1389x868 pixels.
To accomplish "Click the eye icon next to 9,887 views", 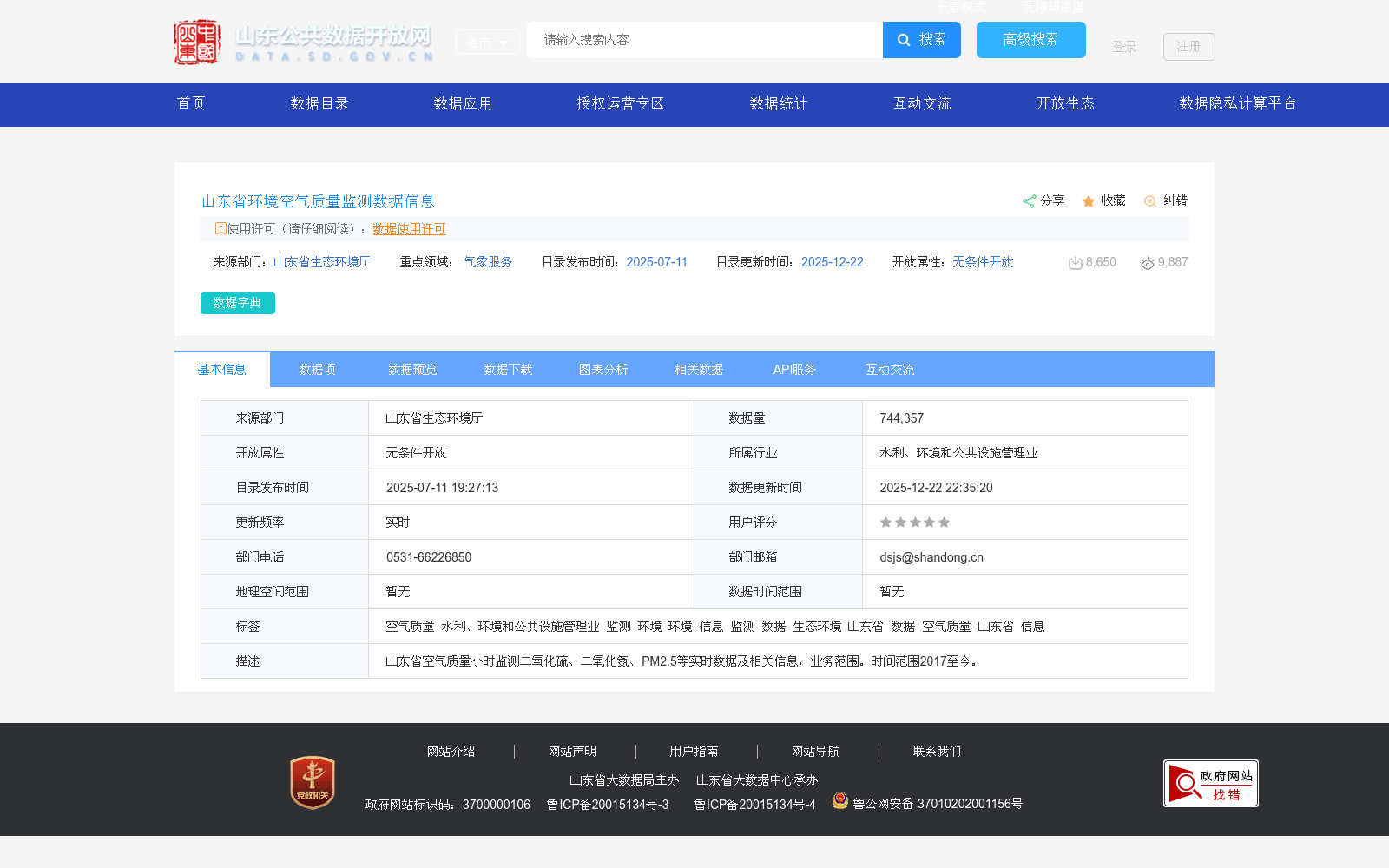I will 1148,263.
